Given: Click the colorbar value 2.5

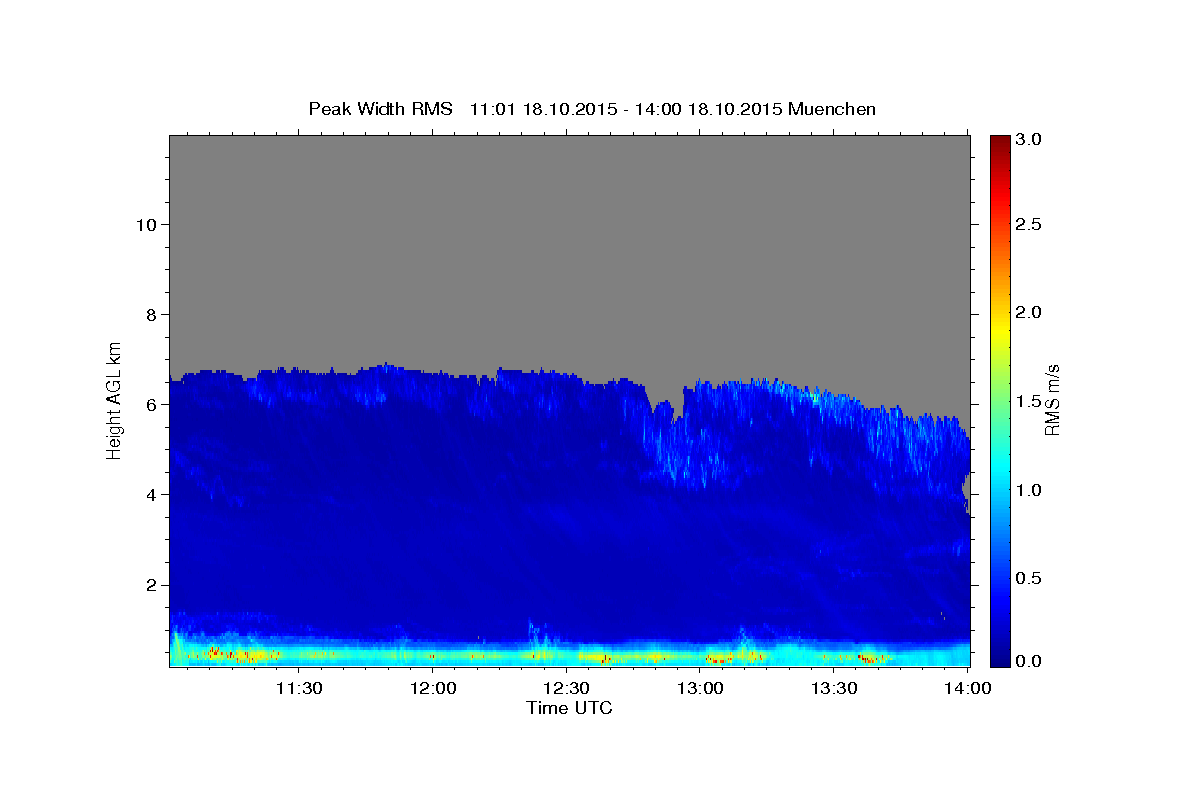Looking at the screenshot, I should tap(1029, 224).
